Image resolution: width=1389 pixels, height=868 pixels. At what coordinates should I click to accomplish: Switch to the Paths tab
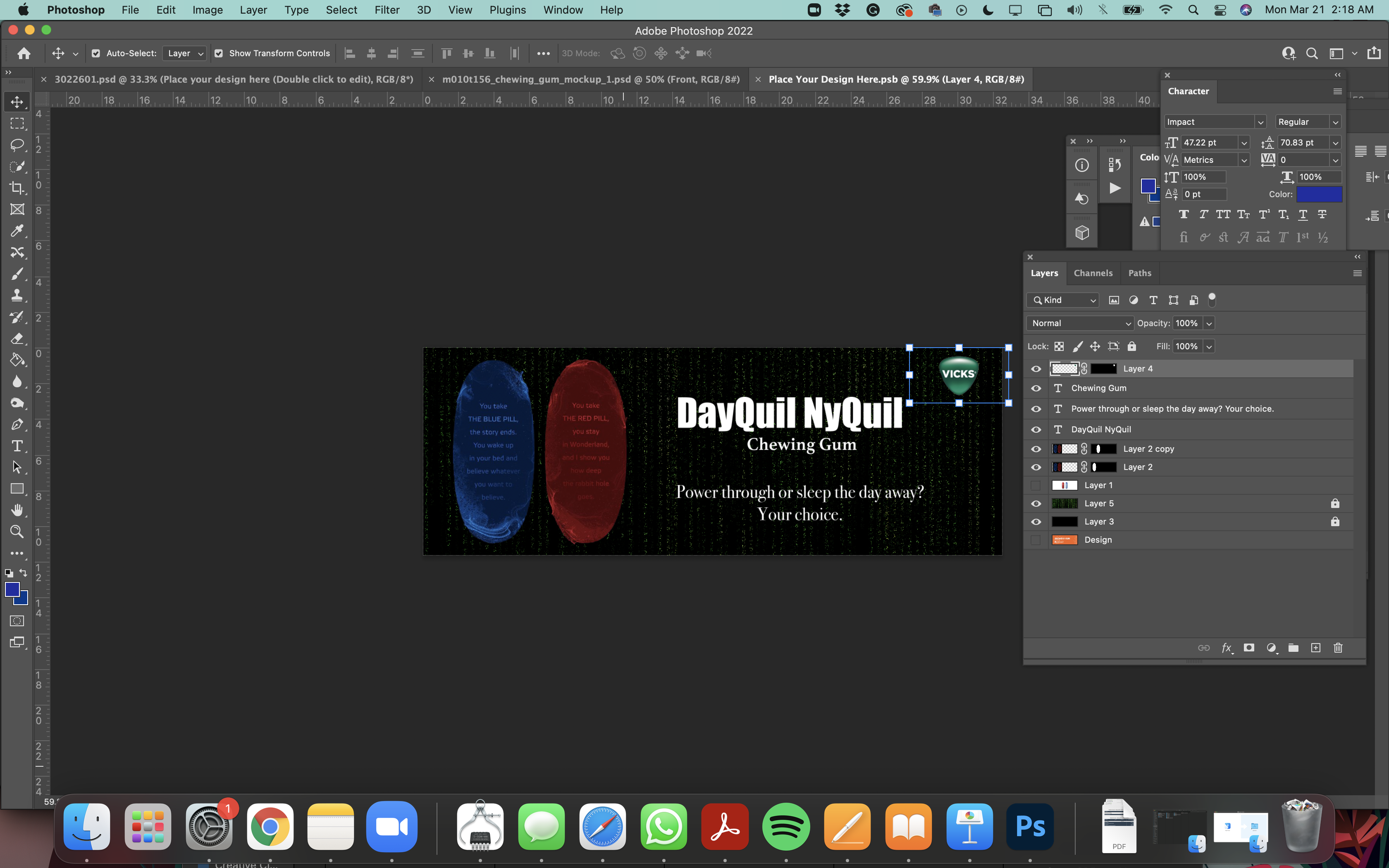click(1139, 273)
